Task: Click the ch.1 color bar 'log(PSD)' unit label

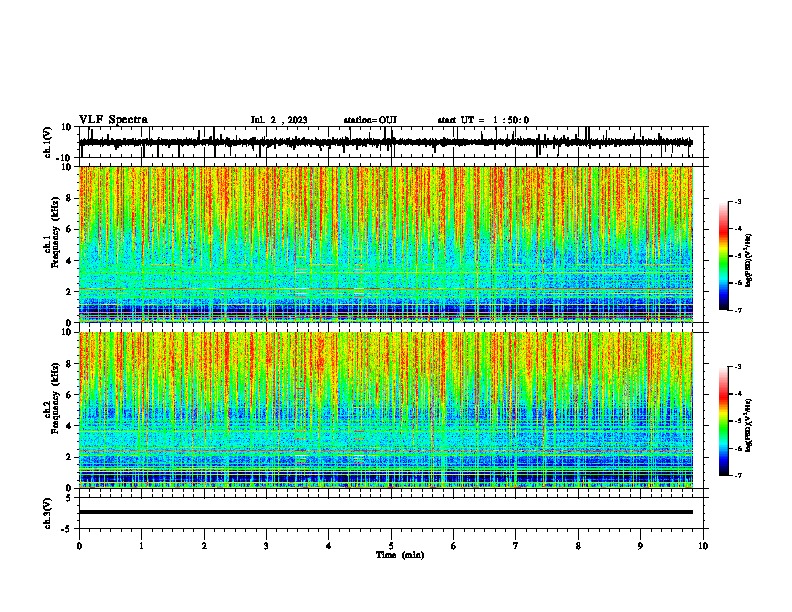Action: [749, 260]
